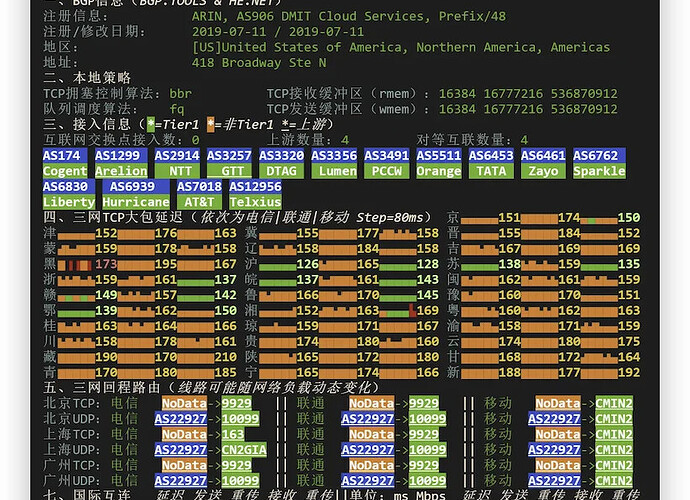The width and height of the screenshot is (690, 500).
Task: Click '10099' in 上海UDP 联通 route
Action: click(x=428, y=450)
